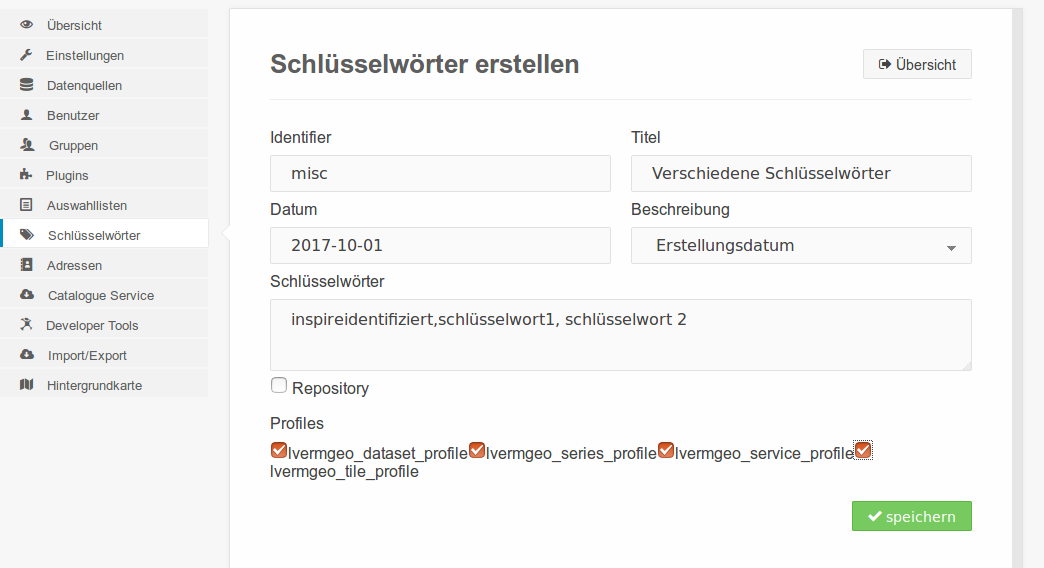Click the wrench icon for Einstellungen

point(26,55)
